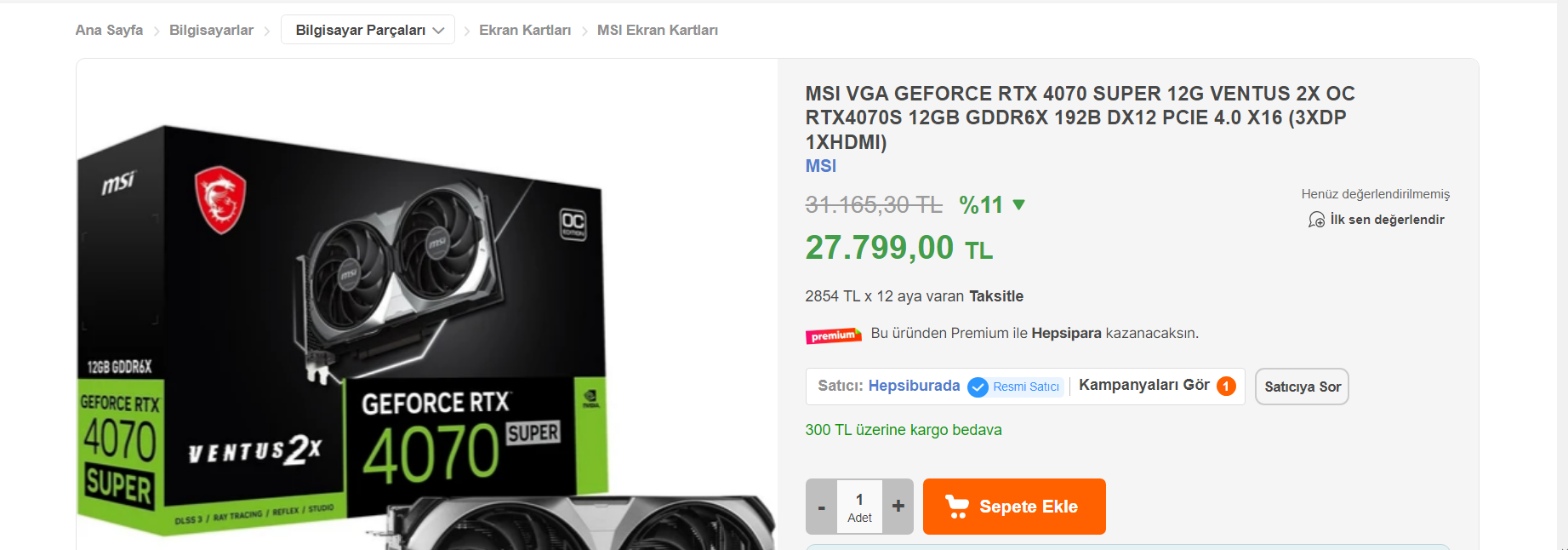This screenshot has width=1568, height=550.
Task: Open the Hepsiburada seller link
Action: pyautogui.click(x=914, y=386)
